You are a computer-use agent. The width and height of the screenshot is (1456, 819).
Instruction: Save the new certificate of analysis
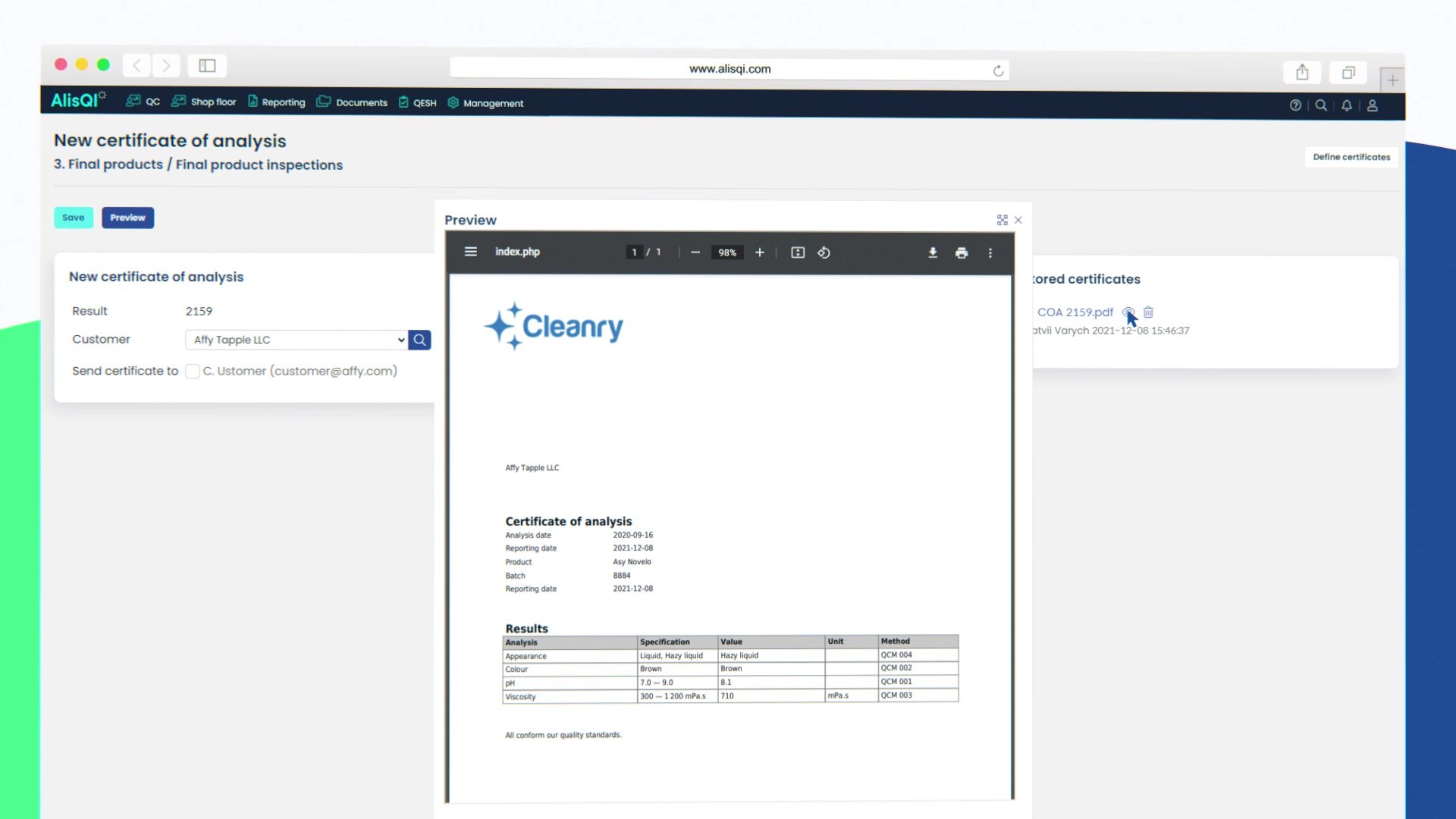coord(73,218)
